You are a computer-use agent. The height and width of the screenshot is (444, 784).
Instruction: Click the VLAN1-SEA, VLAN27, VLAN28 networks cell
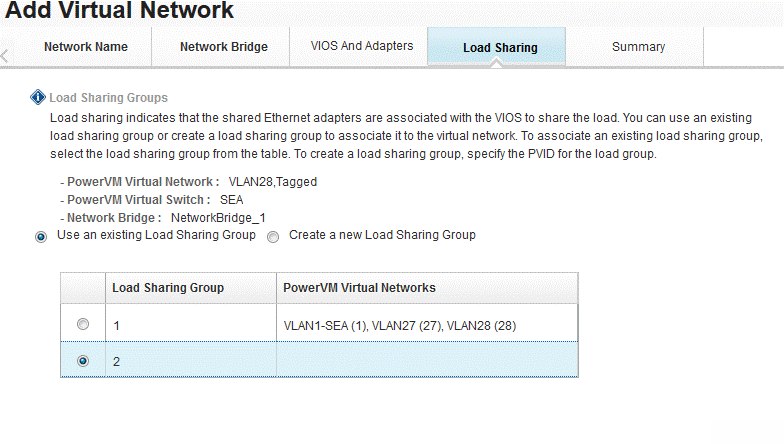click(x=400, y=325)
